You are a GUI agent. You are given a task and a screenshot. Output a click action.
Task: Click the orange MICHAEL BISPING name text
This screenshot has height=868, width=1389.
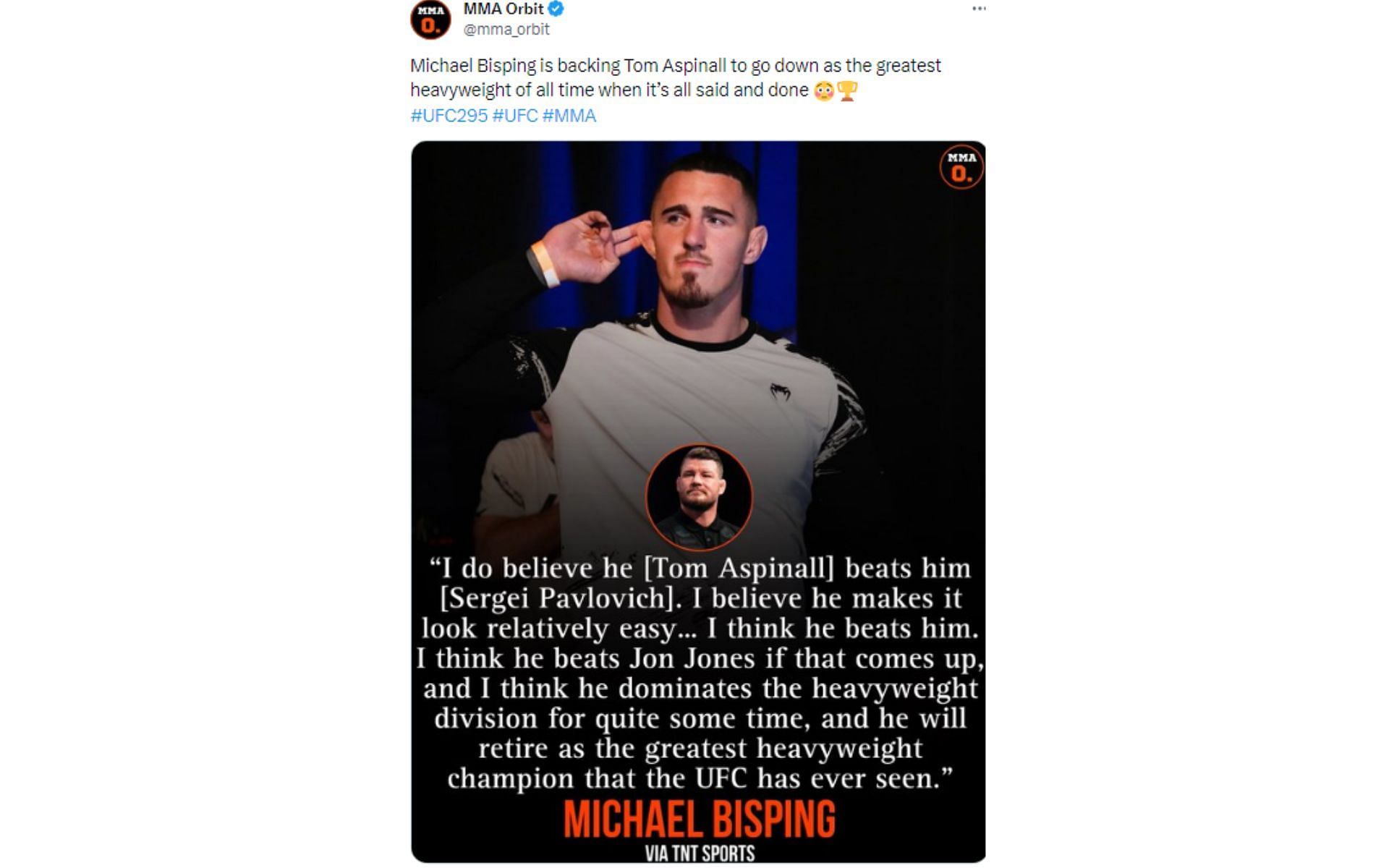coord(699,819)
